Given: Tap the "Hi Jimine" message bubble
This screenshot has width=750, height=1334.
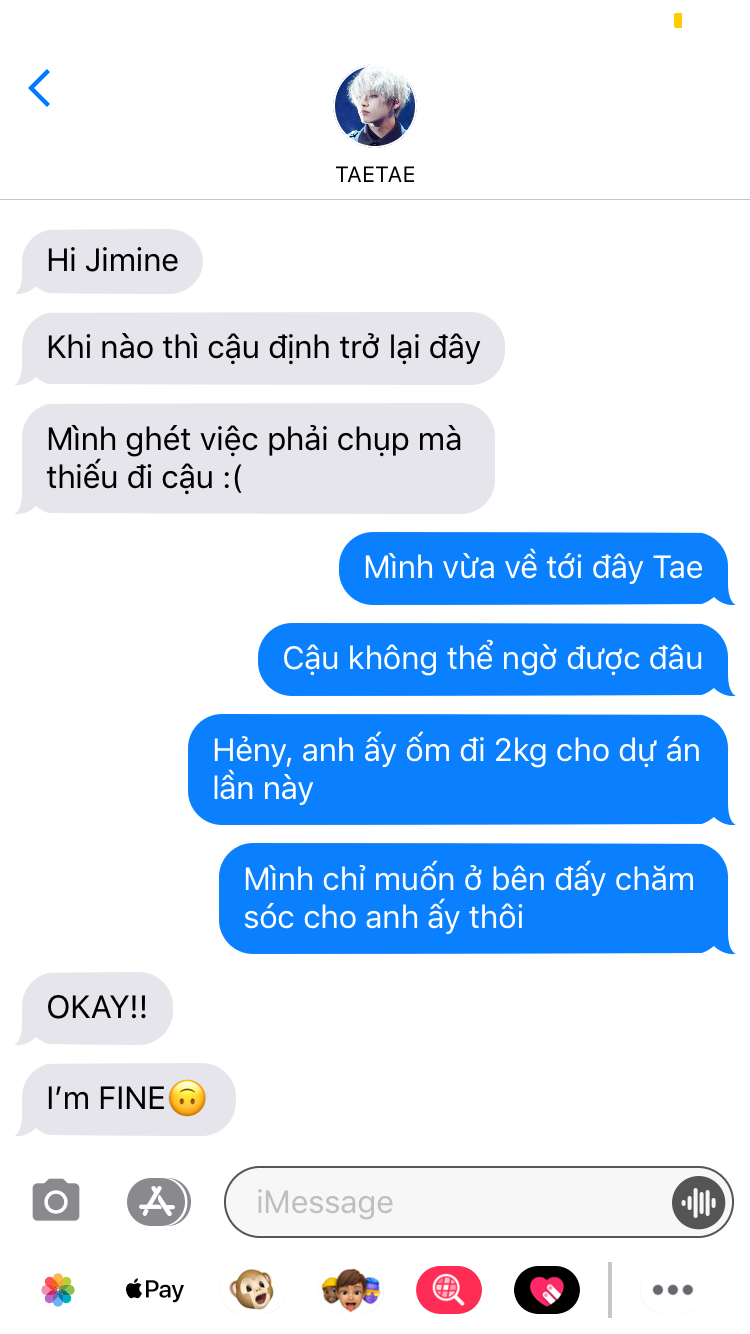Looking at the screenshot, I should click(110, 261).
